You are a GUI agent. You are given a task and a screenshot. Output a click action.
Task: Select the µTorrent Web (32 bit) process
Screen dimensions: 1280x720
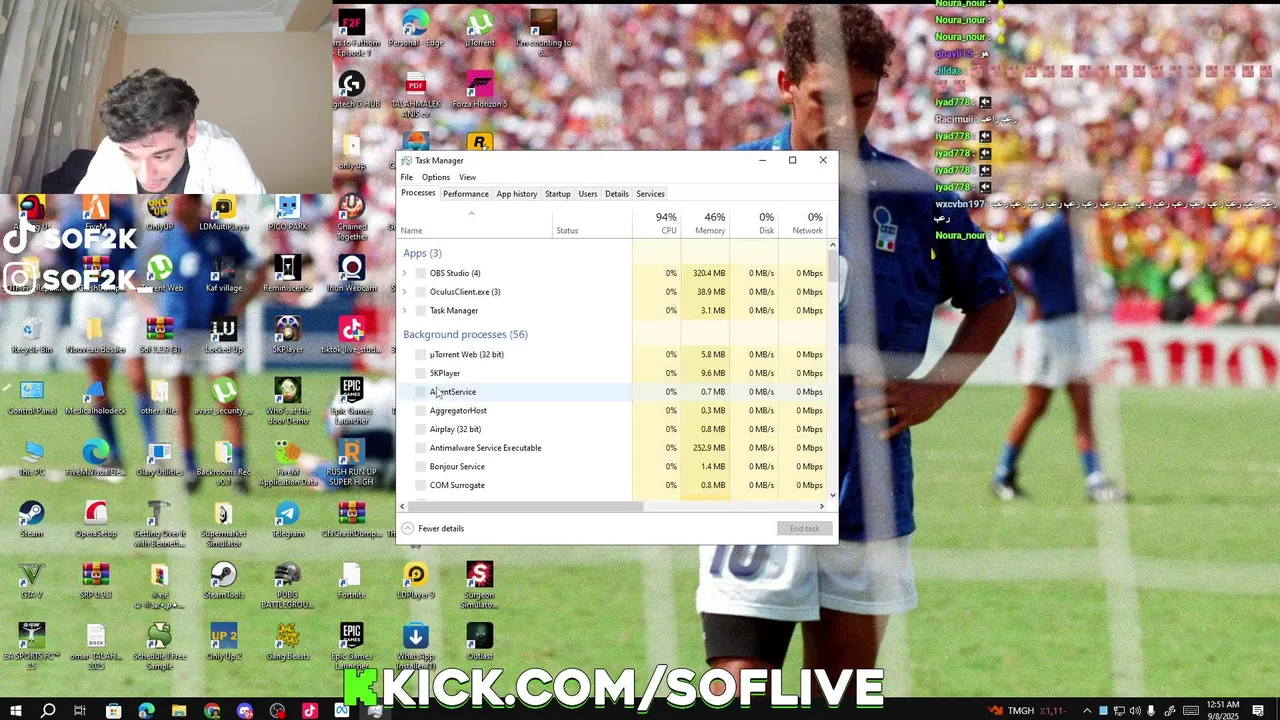coord(613,354)
